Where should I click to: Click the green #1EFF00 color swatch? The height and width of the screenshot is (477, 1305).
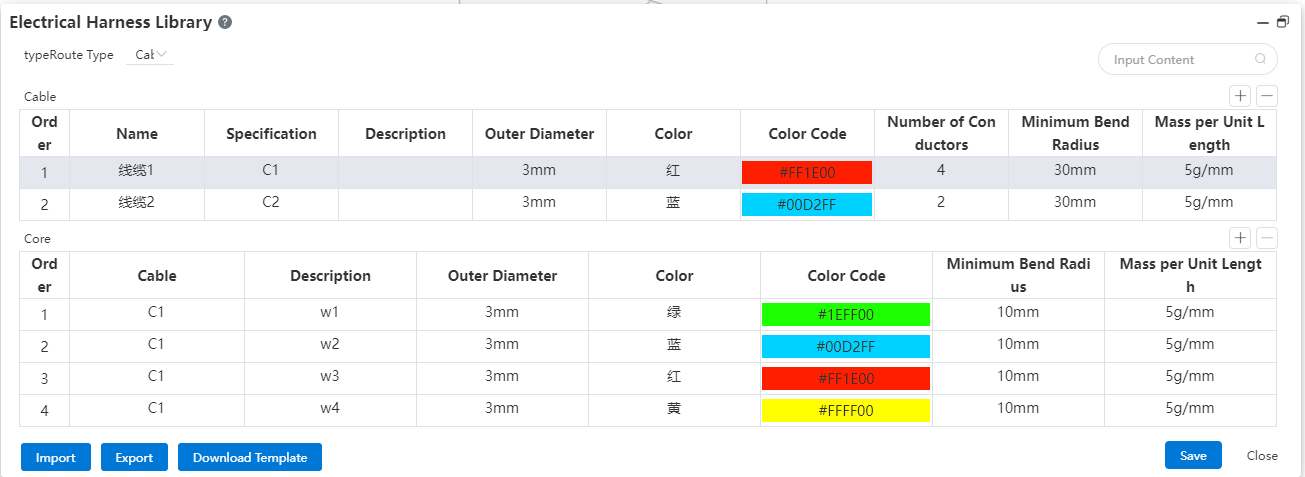click(846, 314)
